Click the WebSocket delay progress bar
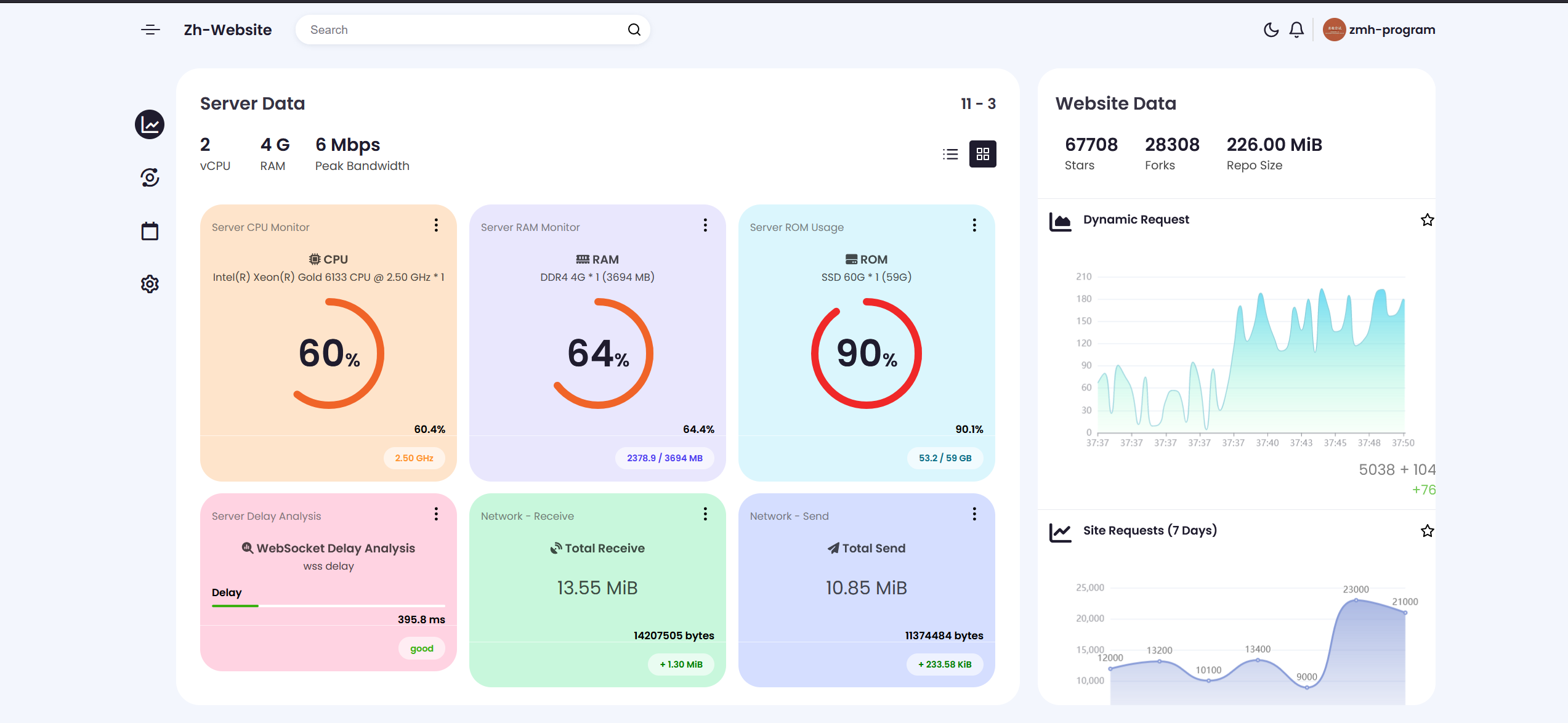The width and height of the screenshot is (1568, 723). (x=328, y=606)
